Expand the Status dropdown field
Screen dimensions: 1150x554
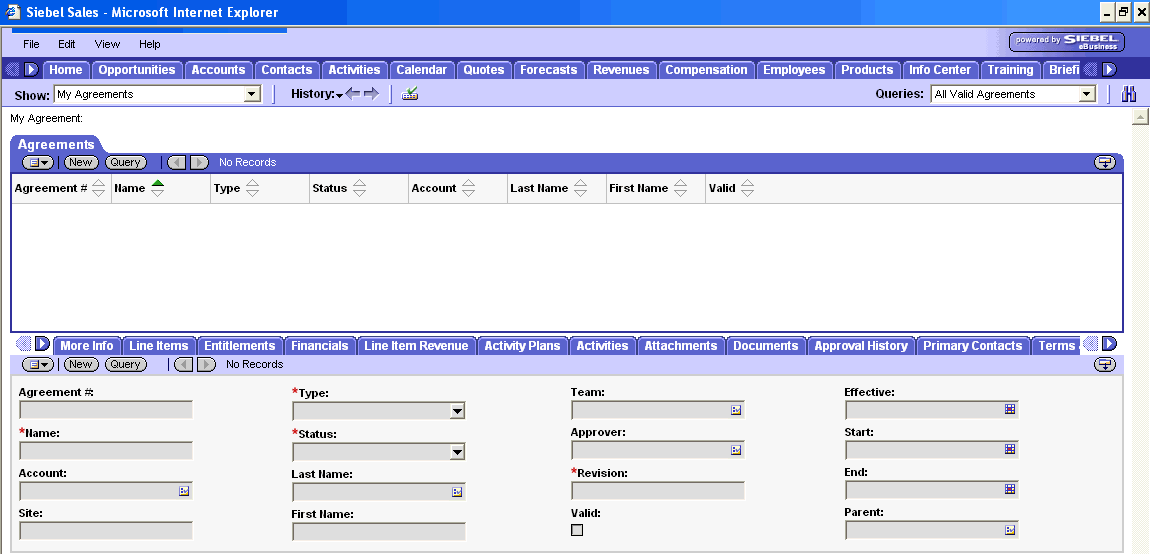tap(457, 452)
